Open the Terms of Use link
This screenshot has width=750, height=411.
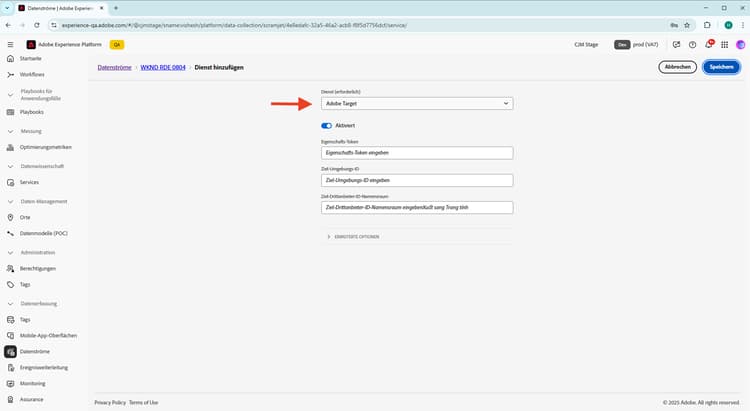coord(143,403)
